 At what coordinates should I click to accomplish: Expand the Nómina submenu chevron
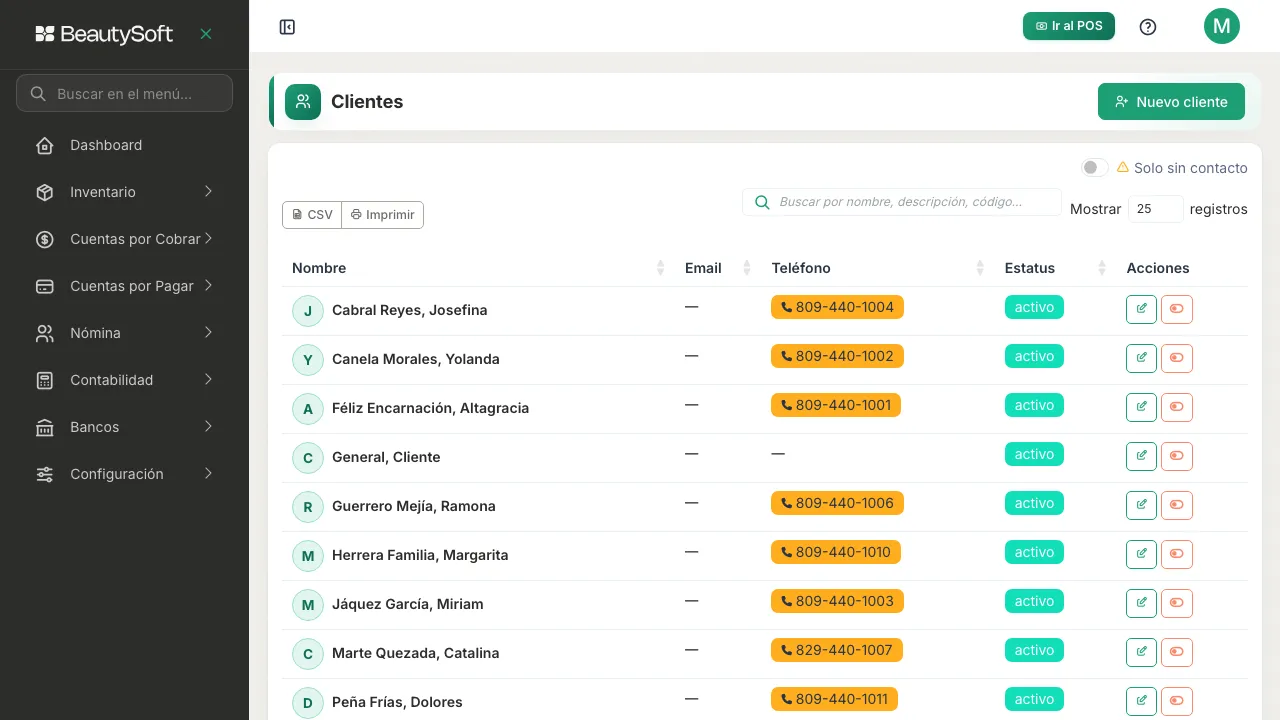click(209, 332)
